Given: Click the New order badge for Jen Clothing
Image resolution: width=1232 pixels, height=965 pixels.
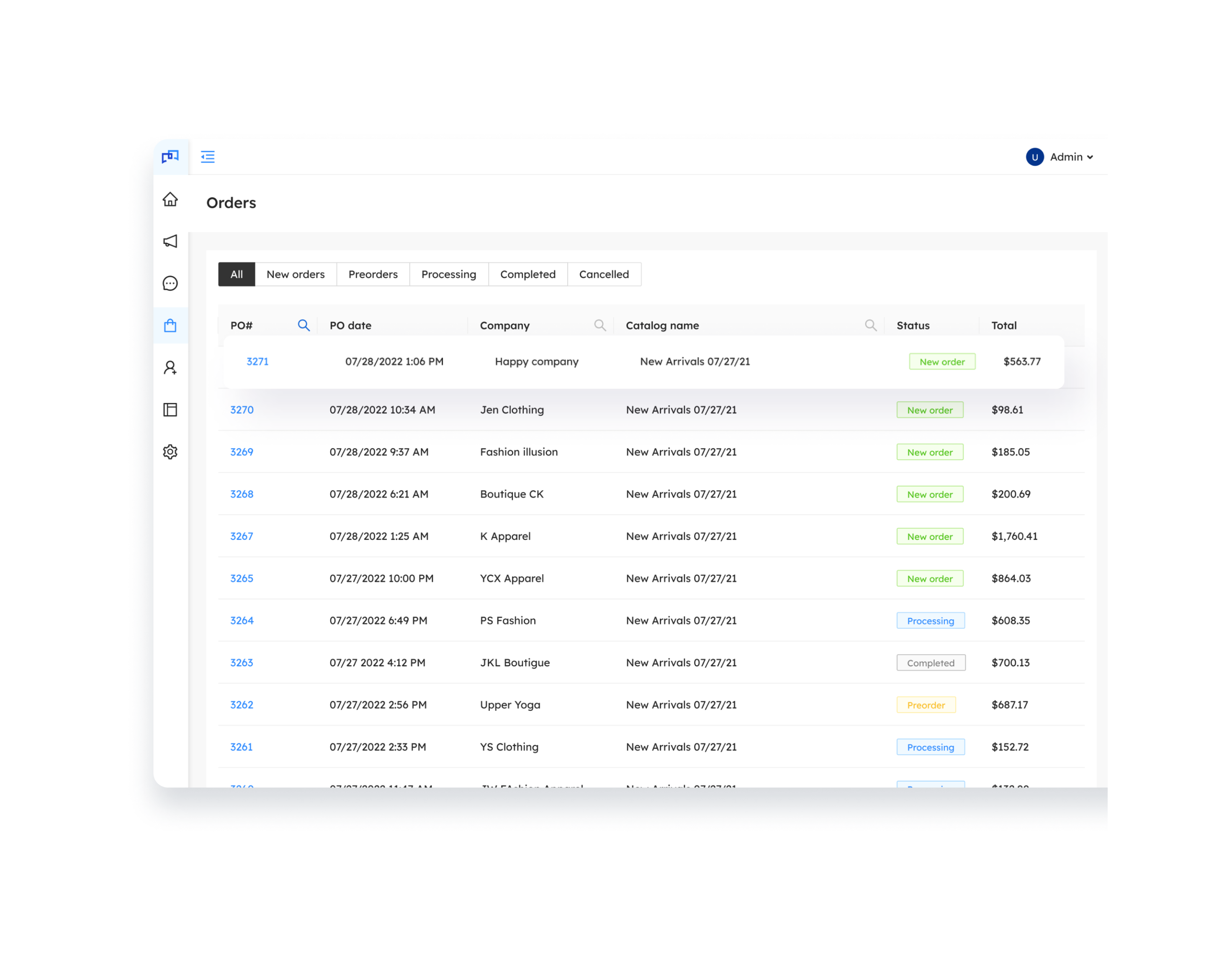Looking at the screenshot, I should tap(929, 410).
